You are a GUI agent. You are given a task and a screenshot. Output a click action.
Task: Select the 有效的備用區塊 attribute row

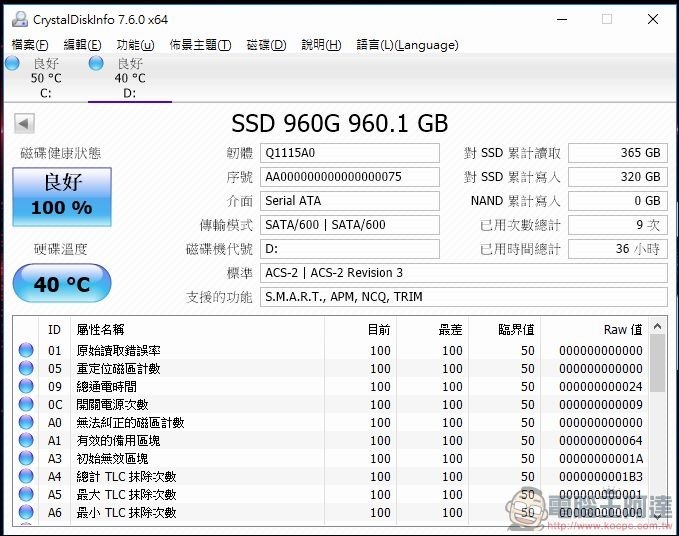pyautogui.click(x=331, y=440)
